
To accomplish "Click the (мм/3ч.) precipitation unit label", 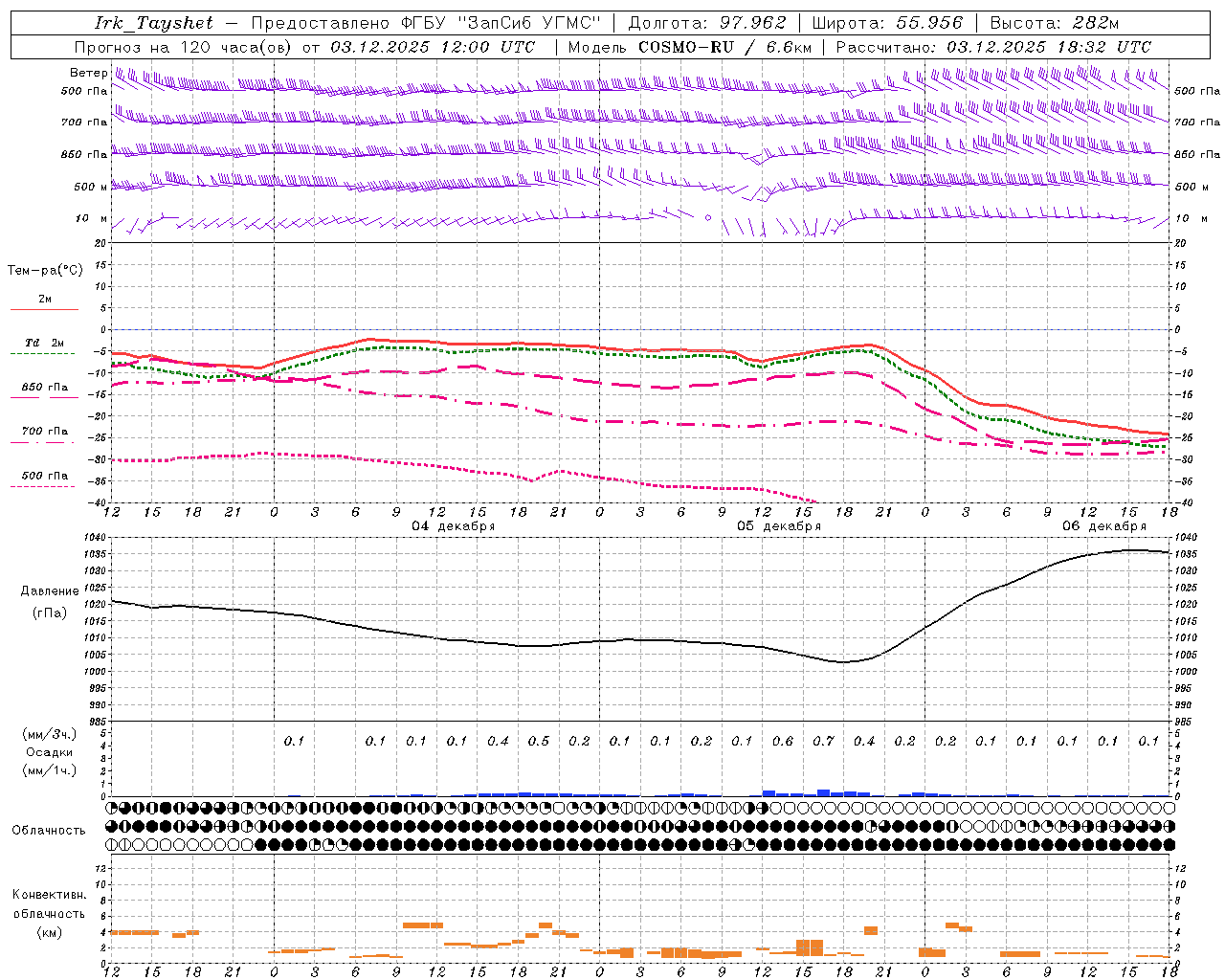I will (50, 734).
